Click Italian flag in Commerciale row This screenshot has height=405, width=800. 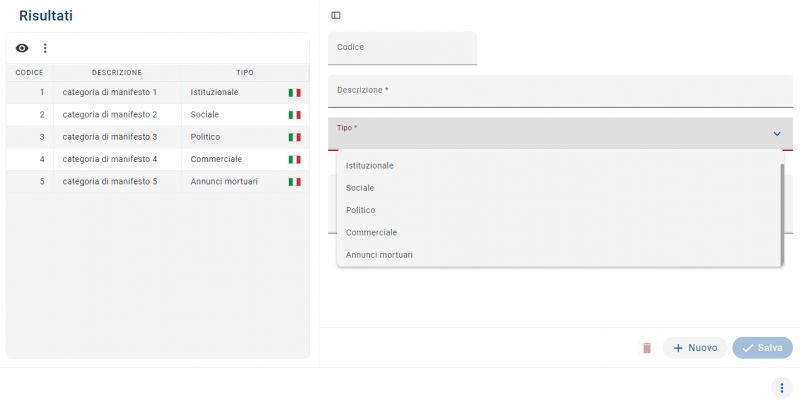[294, 159]
